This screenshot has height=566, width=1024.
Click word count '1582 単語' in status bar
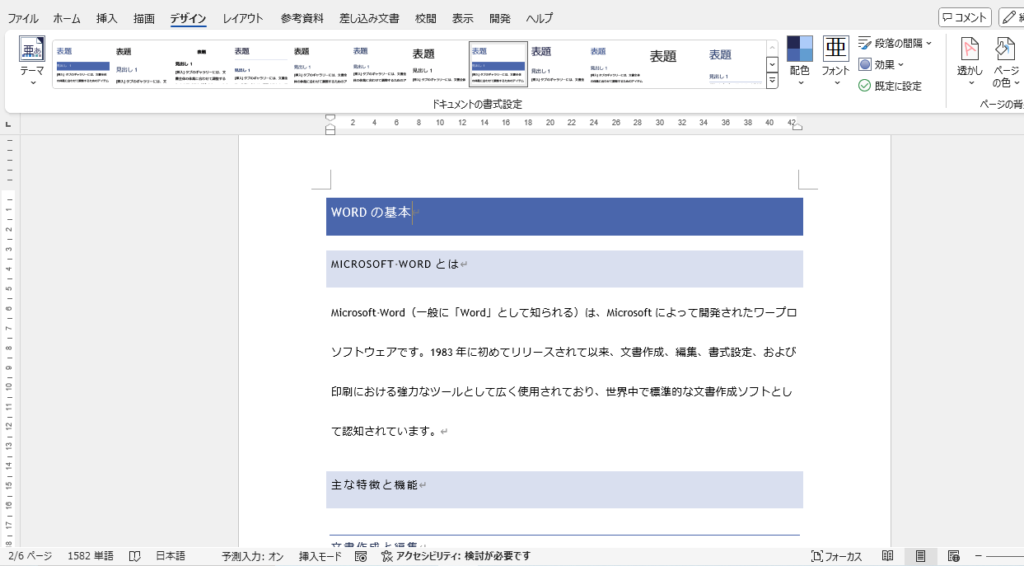(x=90, y=556)
